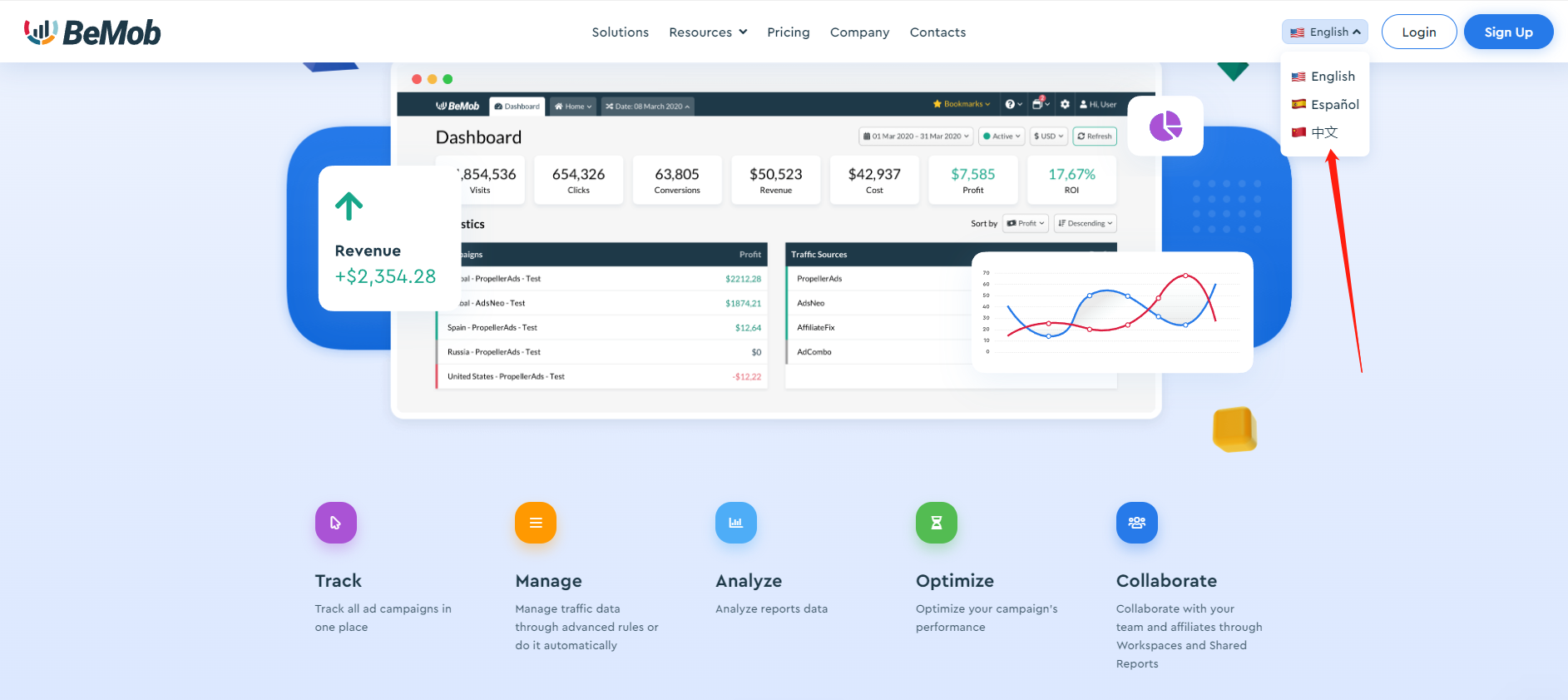Click the green Optimize hourglass icon
The width and height of the screenshot is (1568, 700).
(x=937, y=523)
